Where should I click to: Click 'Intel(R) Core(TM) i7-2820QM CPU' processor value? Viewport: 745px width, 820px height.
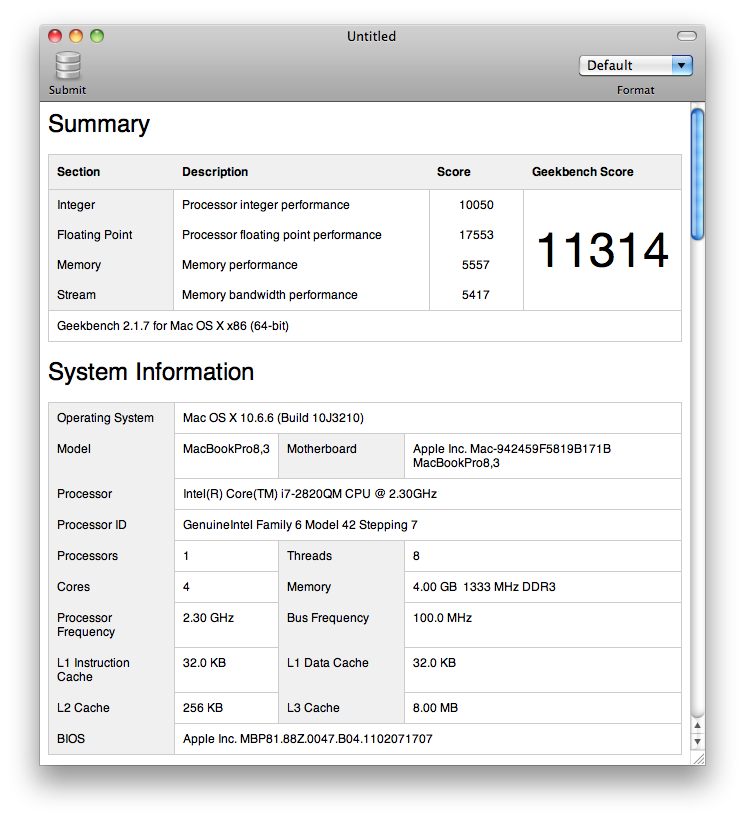pos(310,494)
